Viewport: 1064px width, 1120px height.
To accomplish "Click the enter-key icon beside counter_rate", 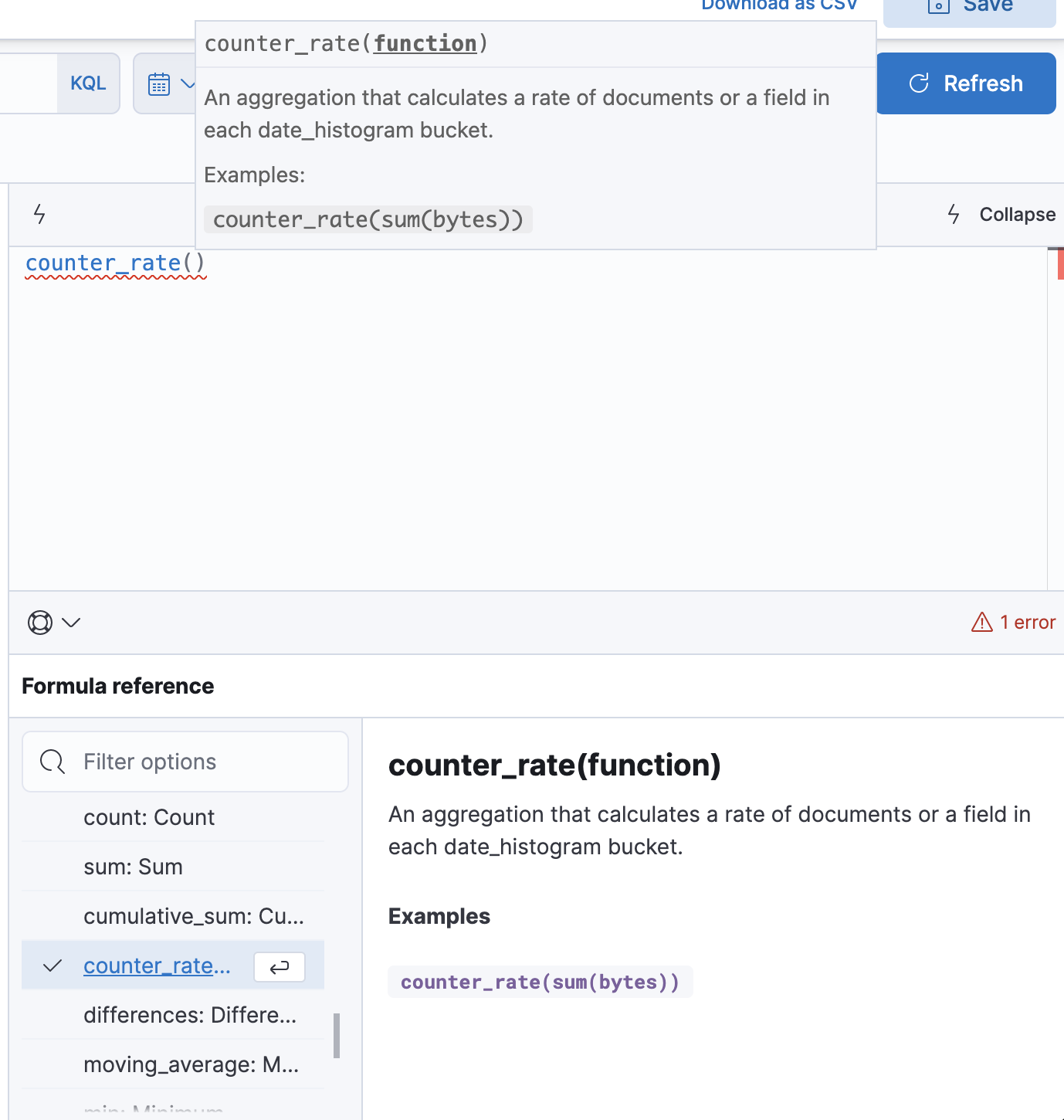I will click(280, 966).
